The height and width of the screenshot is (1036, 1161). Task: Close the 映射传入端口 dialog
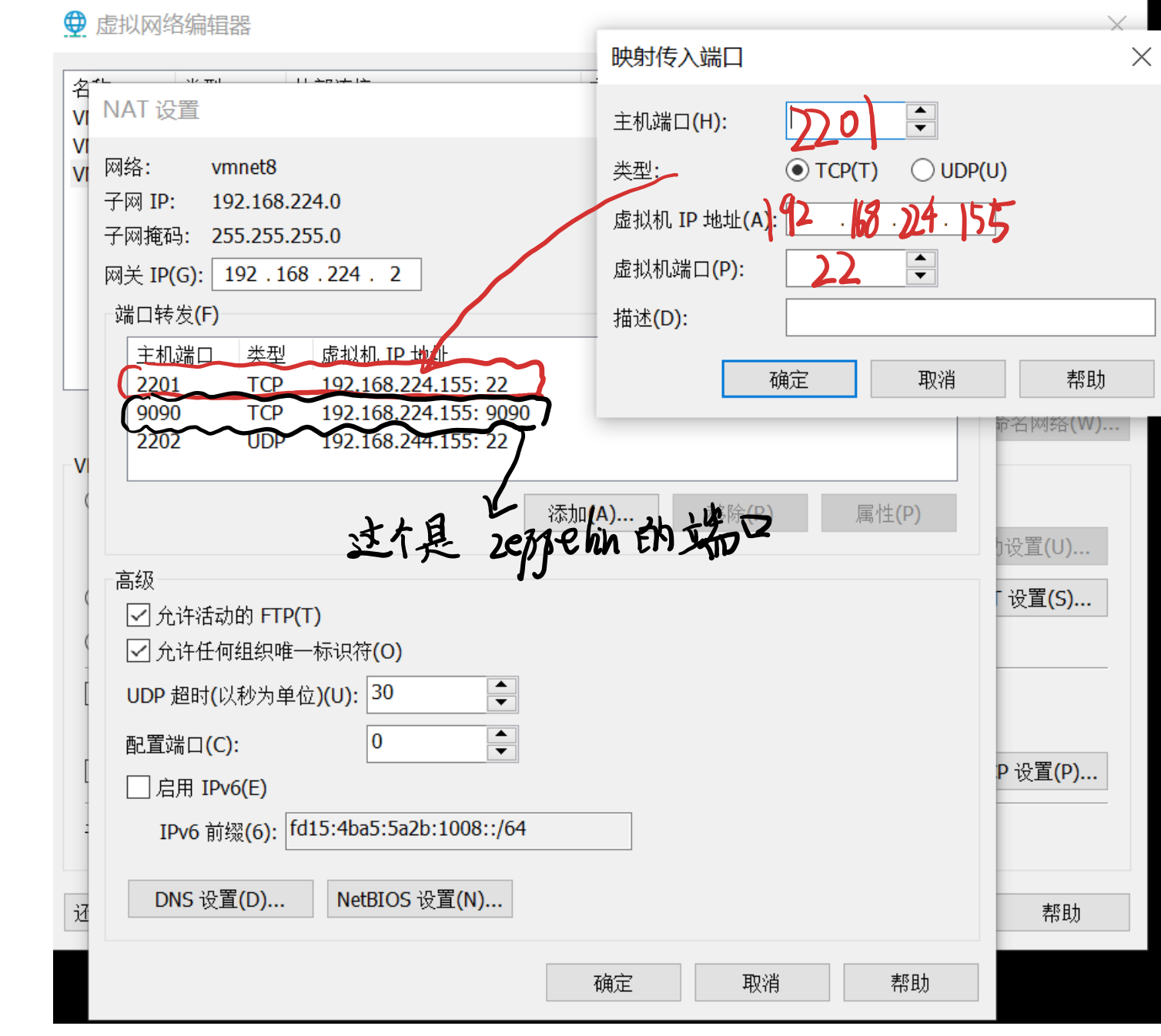click(x=1141, y=56)
